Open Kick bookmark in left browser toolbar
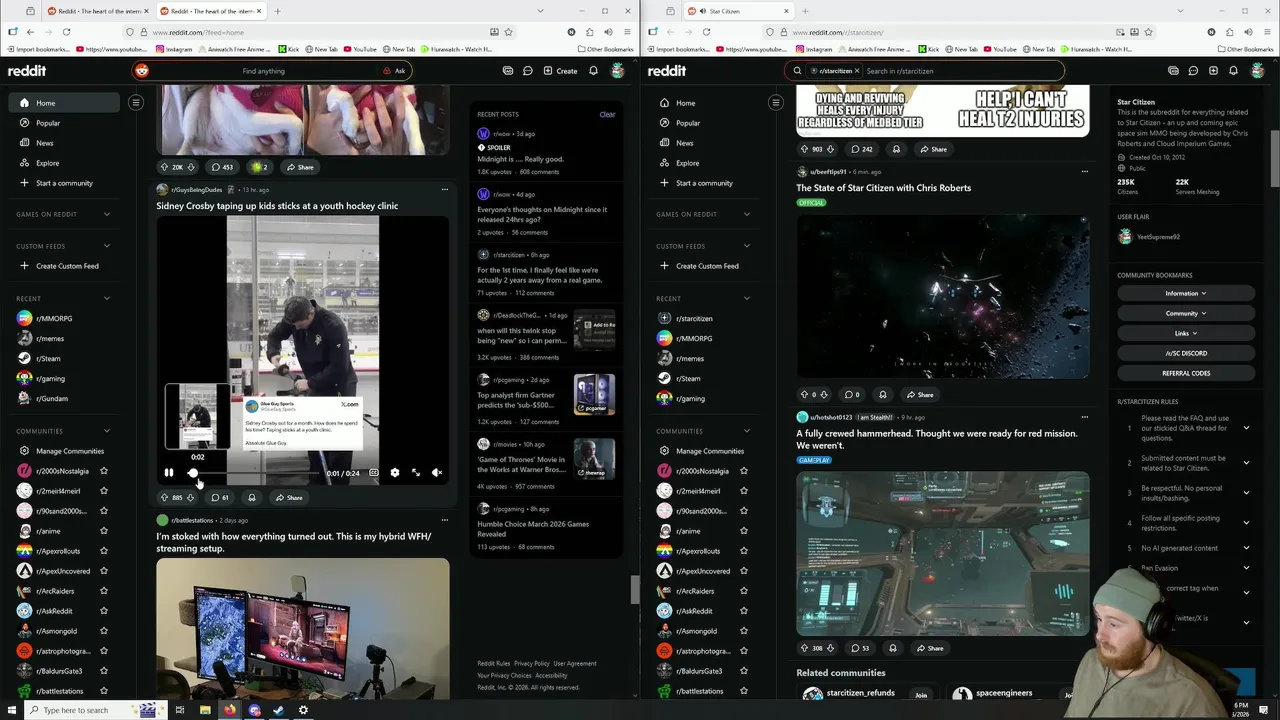 [288, 49]
